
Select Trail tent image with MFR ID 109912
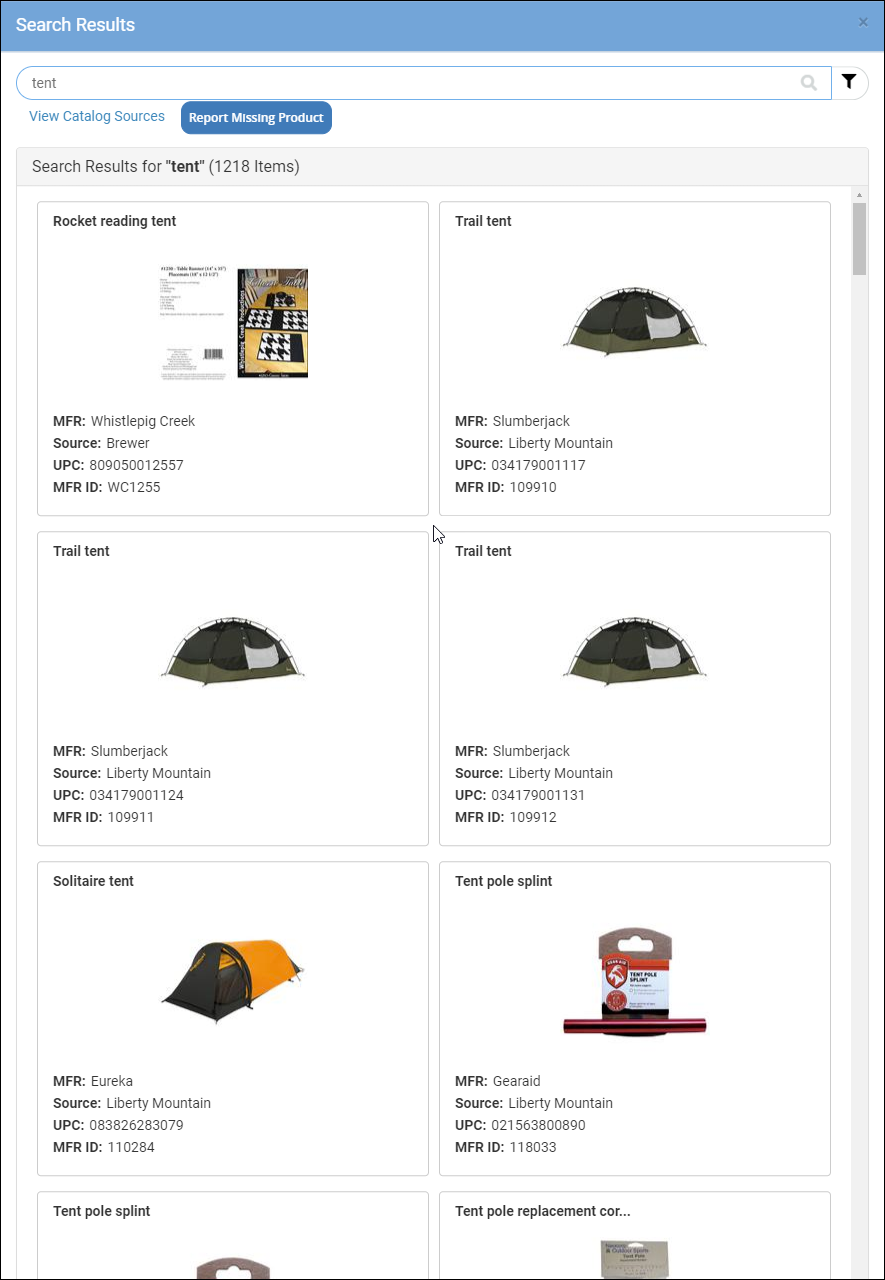click(635, 649)
